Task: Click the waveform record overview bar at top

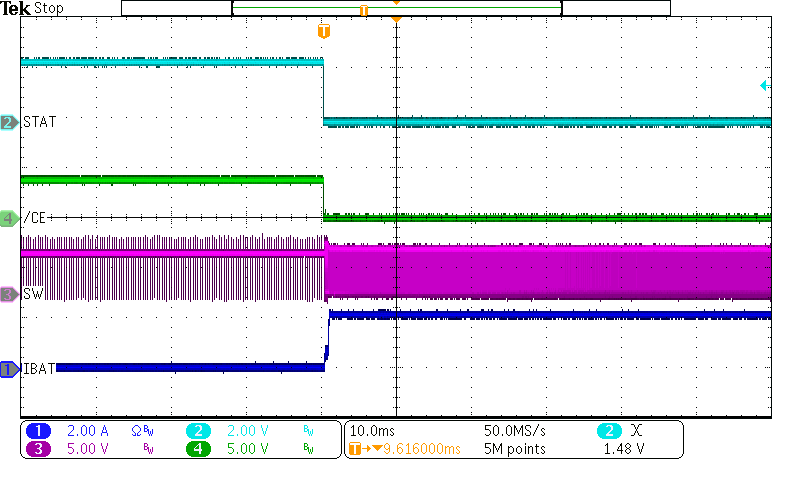Action: [396, 8]
